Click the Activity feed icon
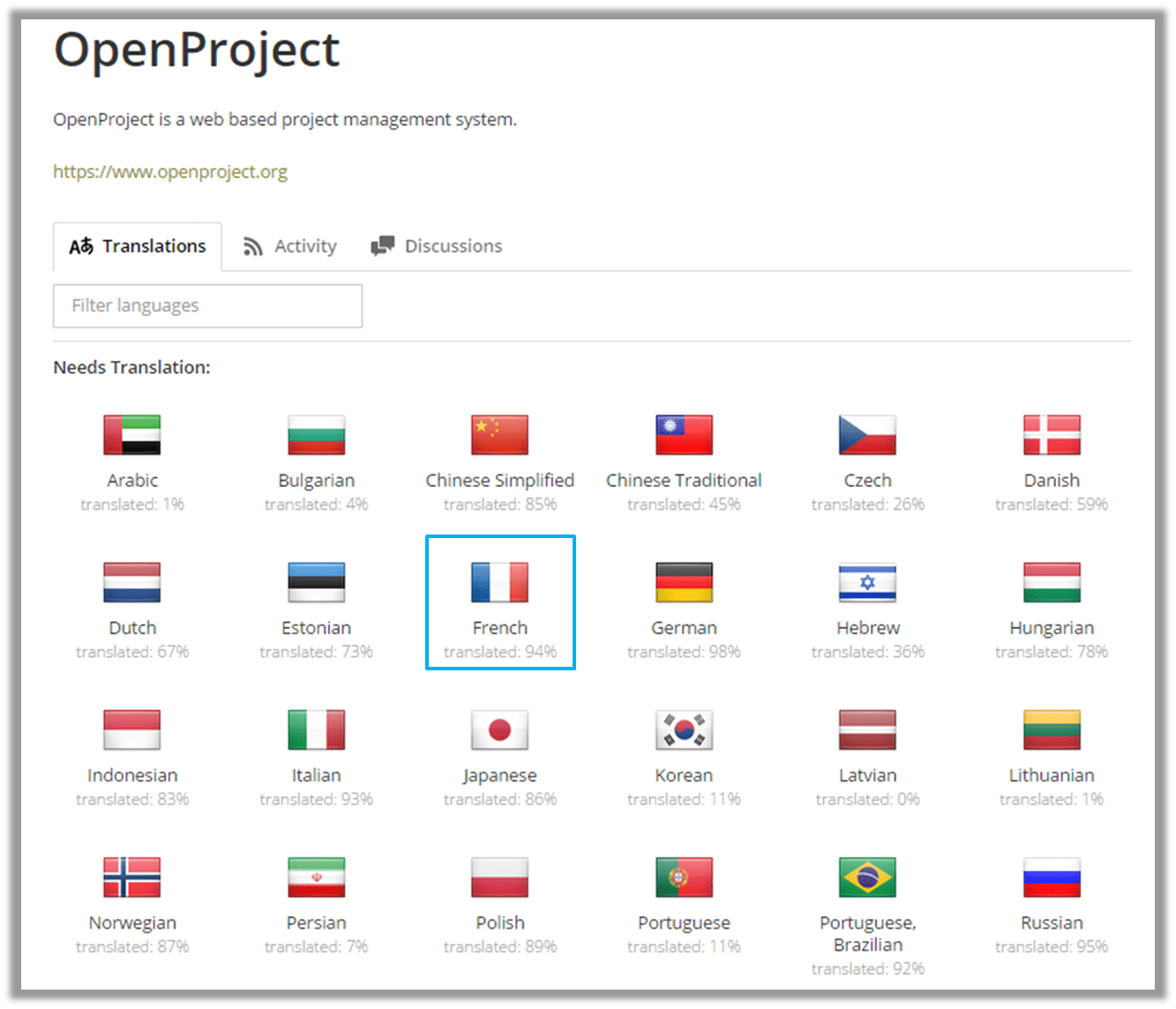This screenshot has width=1176, height=1009. [x=254, y=245]
